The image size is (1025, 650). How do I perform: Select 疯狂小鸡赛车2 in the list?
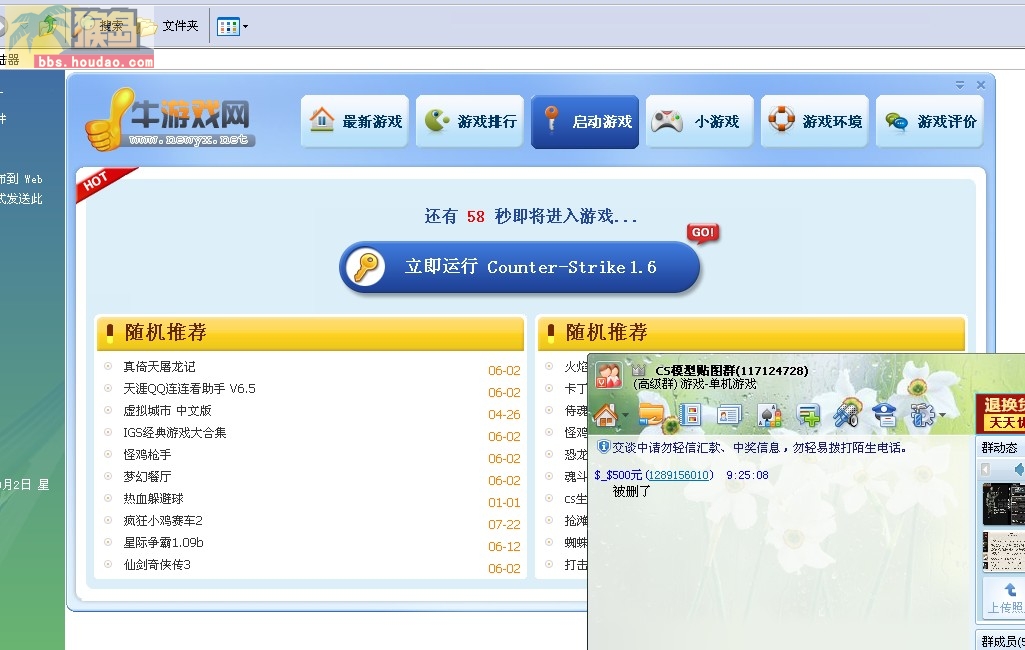[x=163, y=521]
